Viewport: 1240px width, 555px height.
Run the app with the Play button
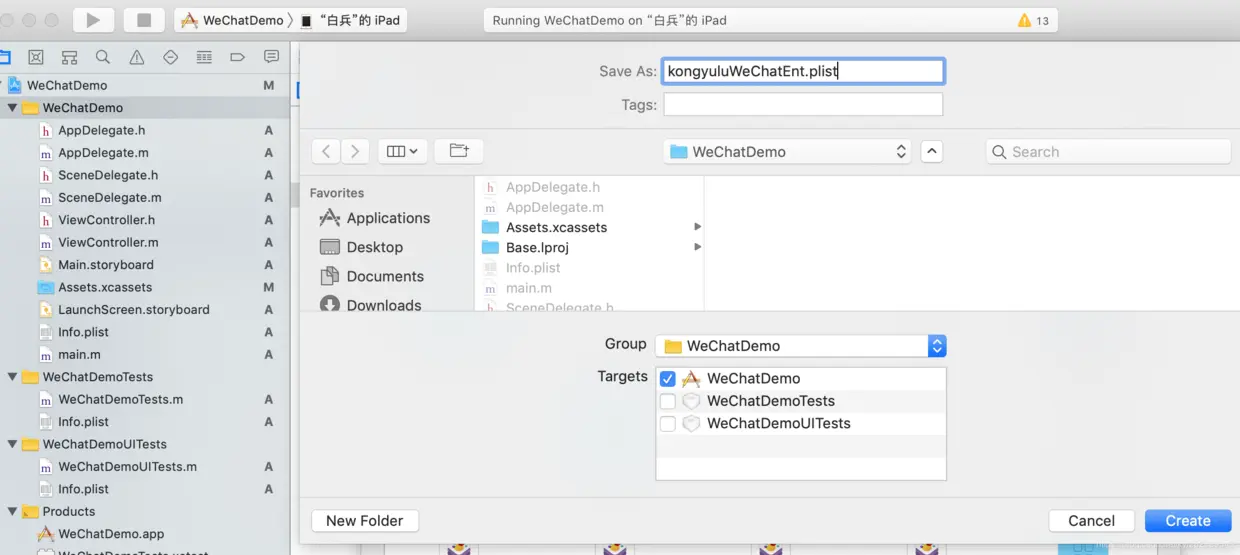point(93,20)
